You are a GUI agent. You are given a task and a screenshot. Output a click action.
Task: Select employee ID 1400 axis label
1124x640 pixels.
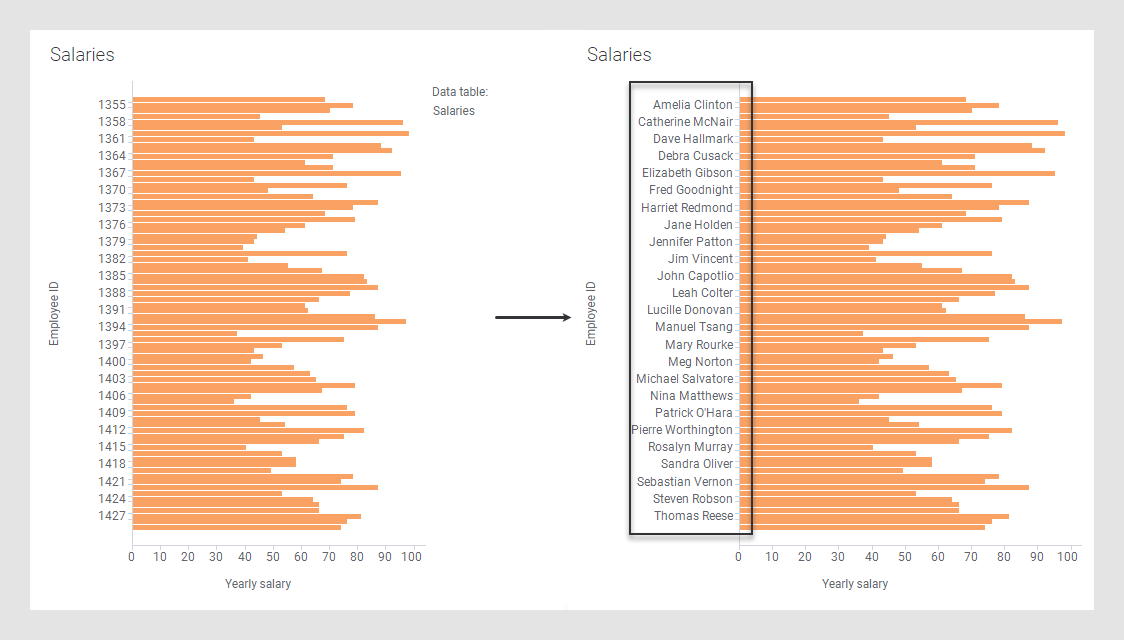[112, 361]
